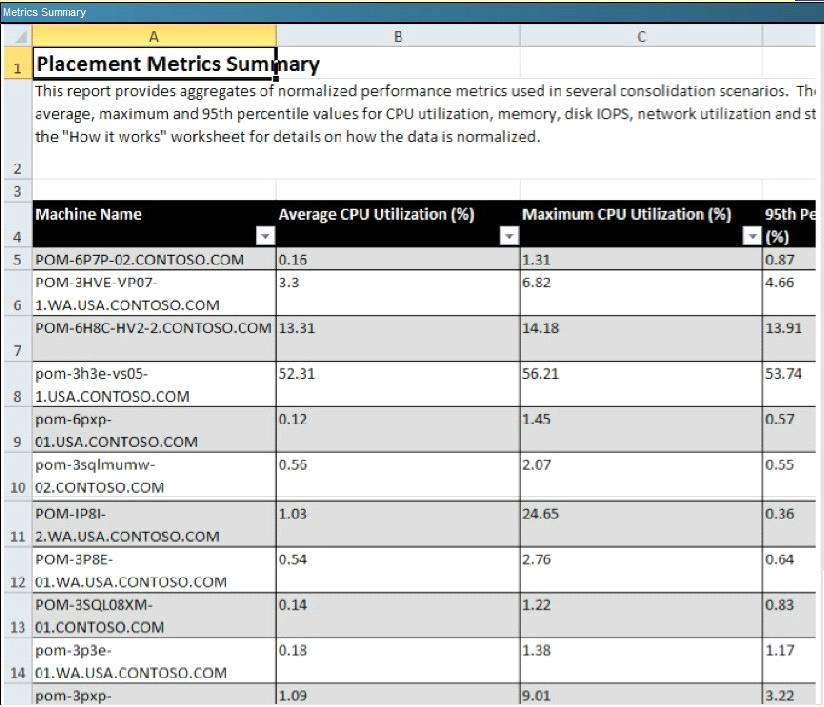Select cell POM-3HVE-VP07-1.WA.USA.CONTOSO.COM
The width and height of the screenshot is (824, 707).
tap(154, 293)
